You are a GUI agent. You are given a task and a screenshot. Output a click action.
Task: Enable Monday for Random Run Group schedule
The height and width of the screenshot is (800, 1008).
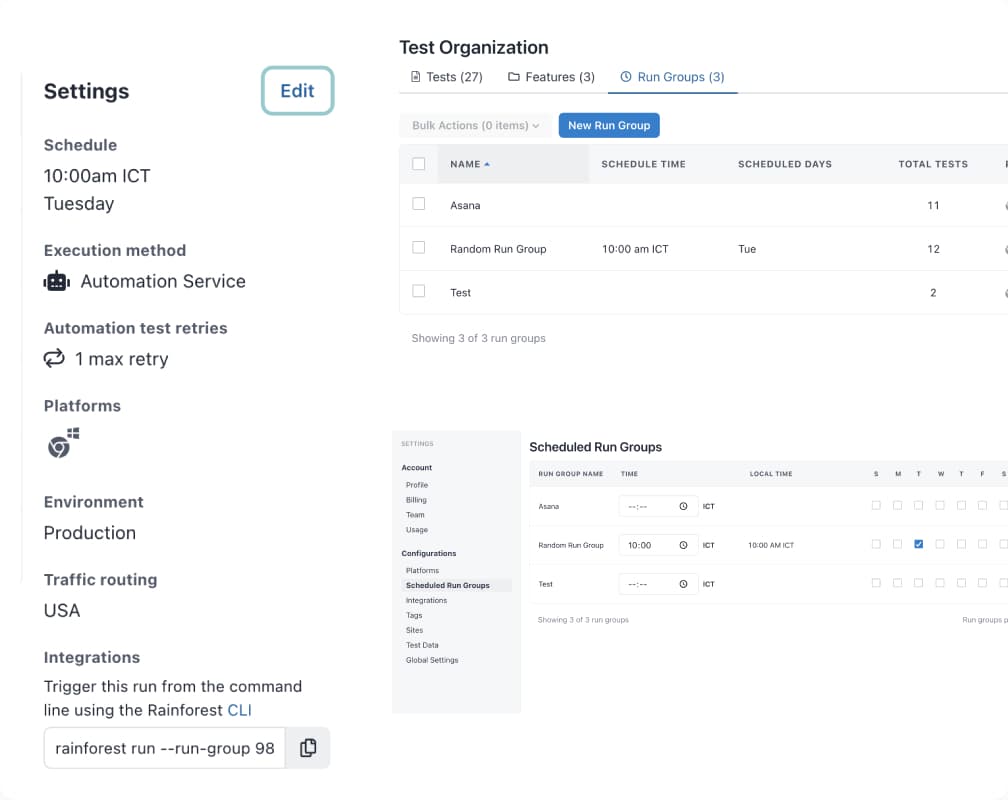pyautogui.click(x=897, y=544)
